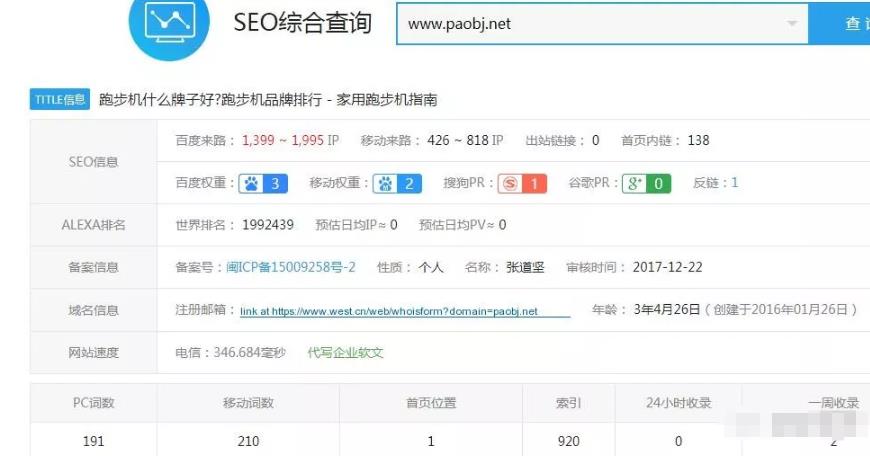Open the west.cn whois form link
The width and height of the screenshot is (870, 456).
pyautogui.click(x=405, y=311)
